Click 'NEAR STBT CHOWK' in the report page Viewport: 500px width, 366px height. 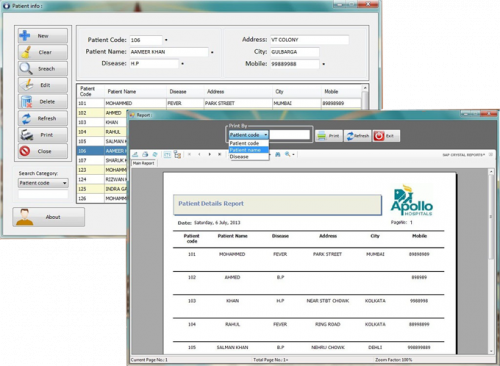328,301
